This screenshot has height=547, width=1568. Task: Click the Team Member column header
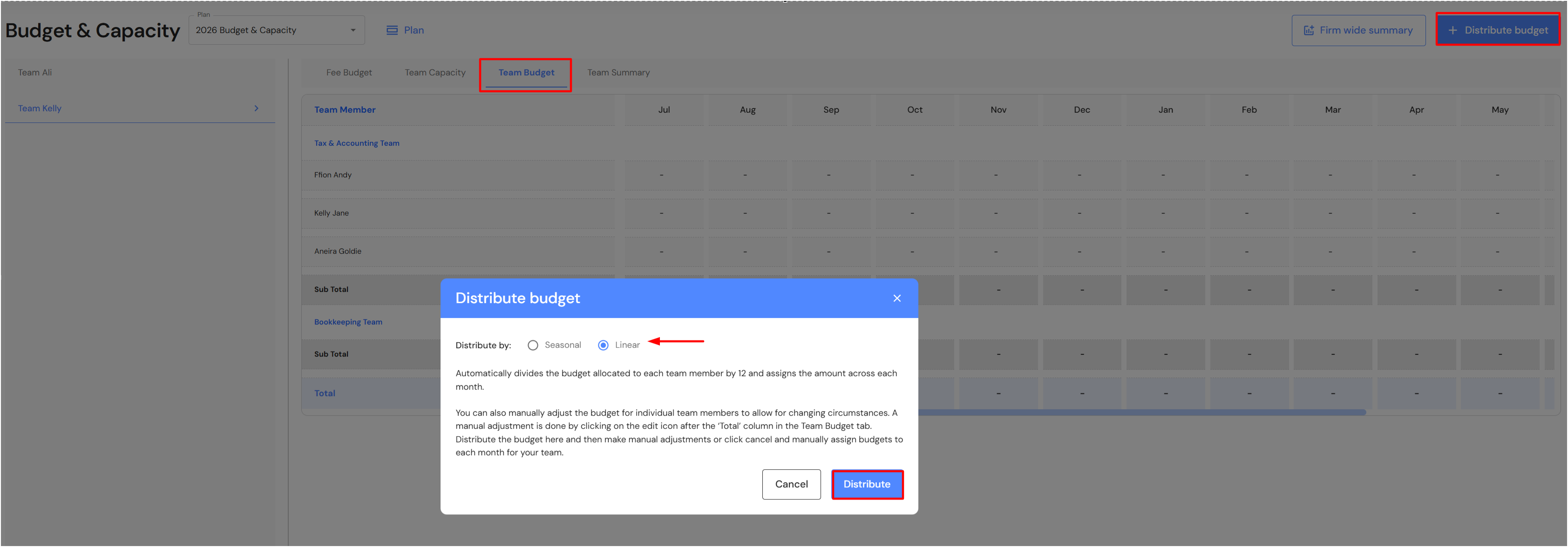click(x=345, y=109)
